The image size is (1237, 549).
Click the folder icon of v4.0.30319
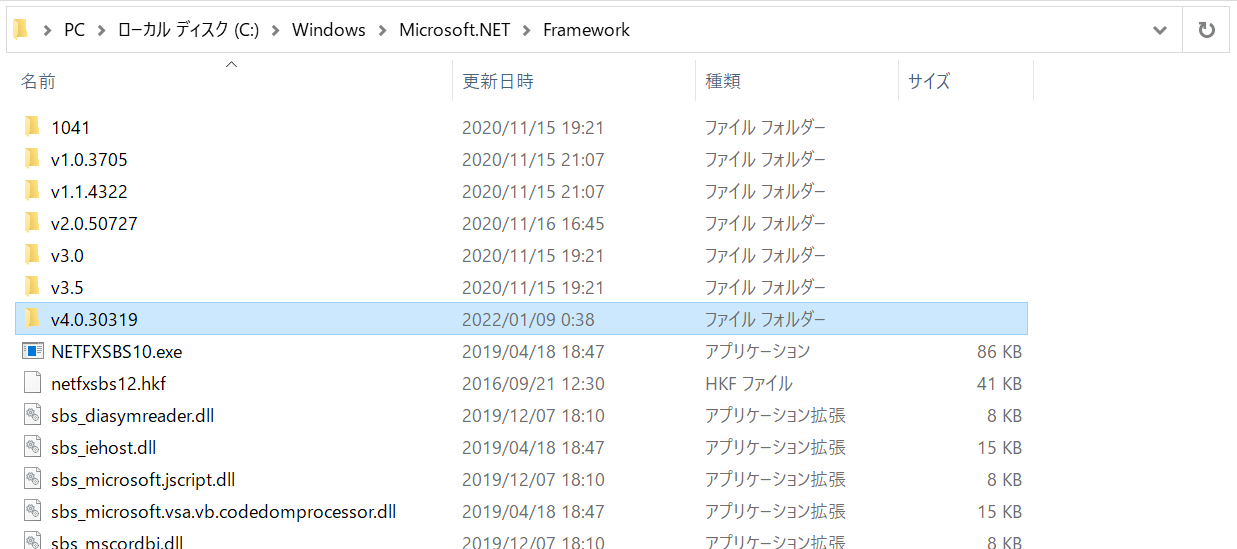(x=33, y=320)
